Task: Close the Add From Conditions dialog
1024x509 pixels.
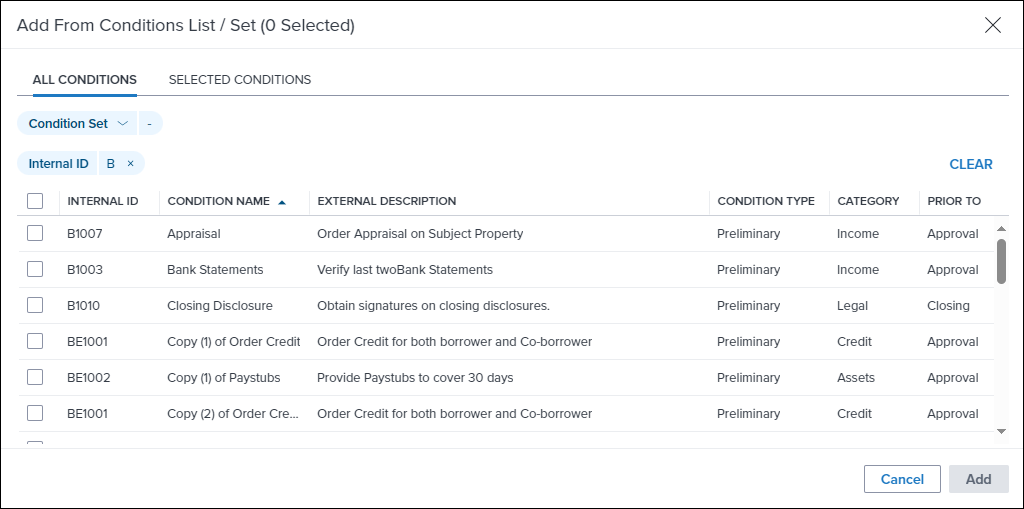Action: point(993,25)
